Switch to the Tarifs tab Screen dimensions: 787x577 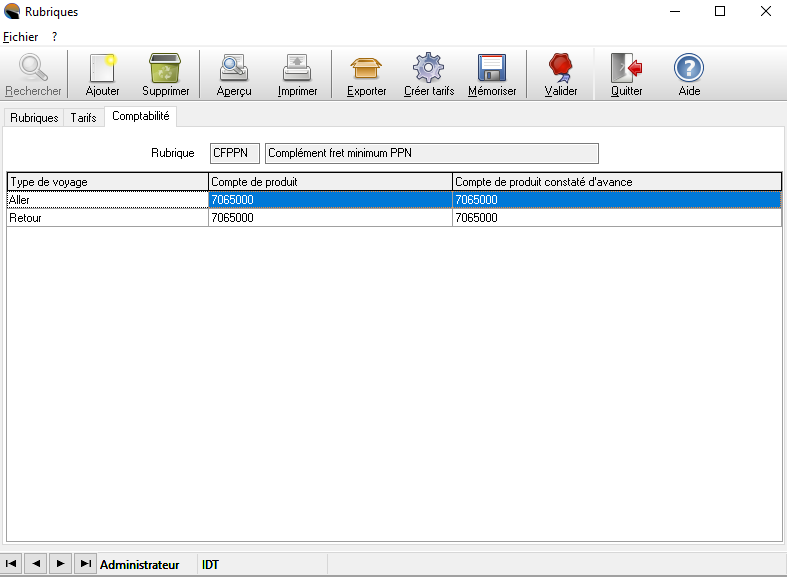click(x=84, y=118)
